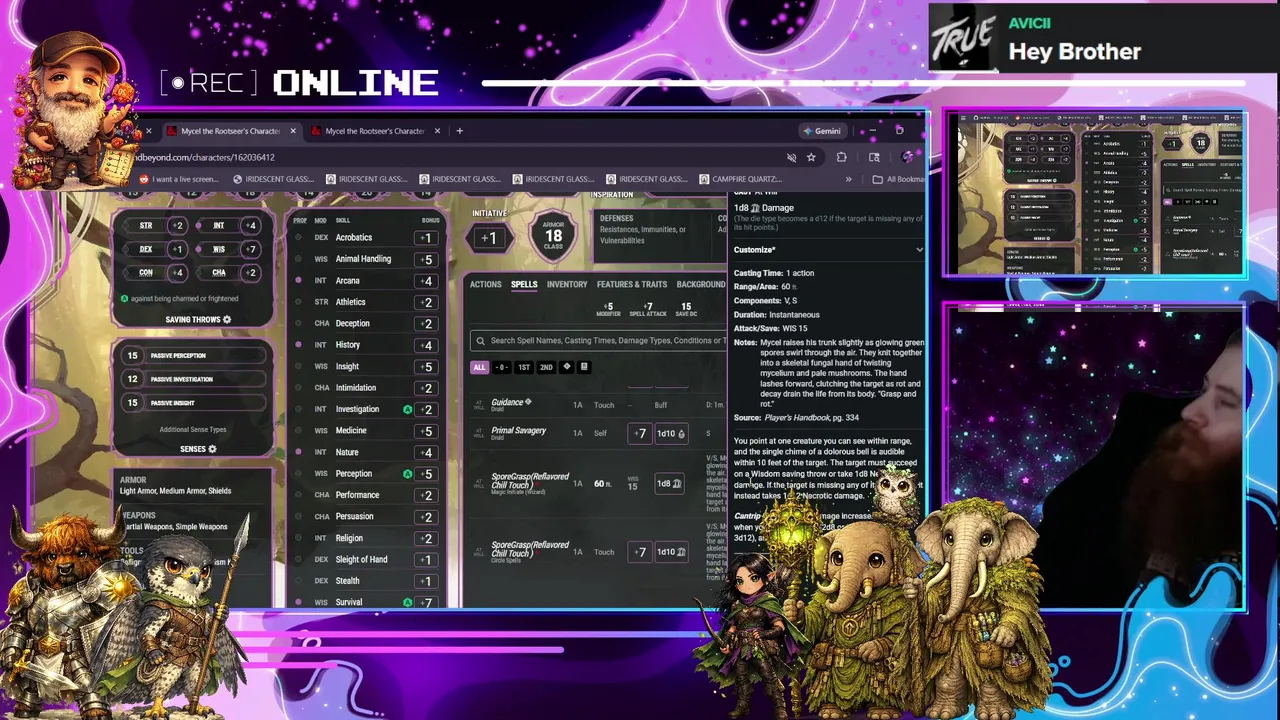The width and height of the screenshot is (1280, 720).
Task: Click the Survival advantage A icon
Action: (x=407, y=602)
